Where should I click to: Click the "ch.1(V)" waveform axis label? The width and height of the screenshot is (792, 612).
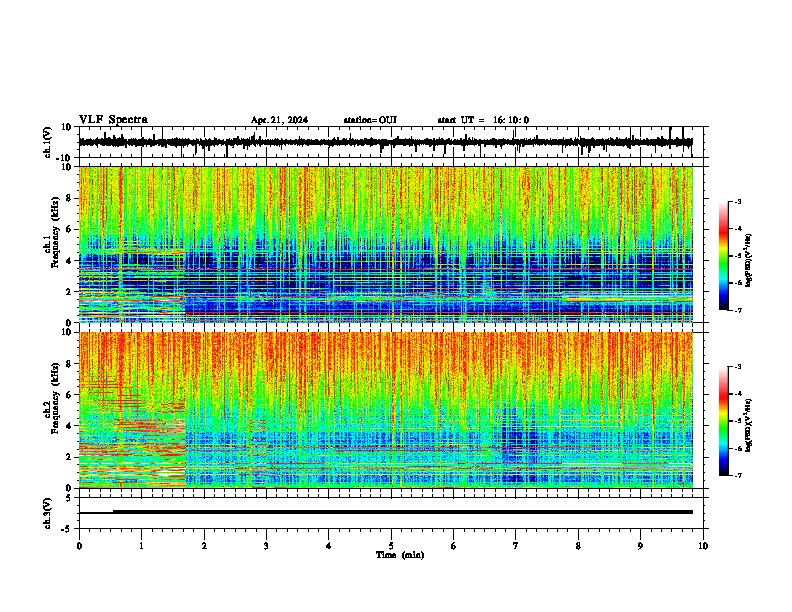coord(48,142)
